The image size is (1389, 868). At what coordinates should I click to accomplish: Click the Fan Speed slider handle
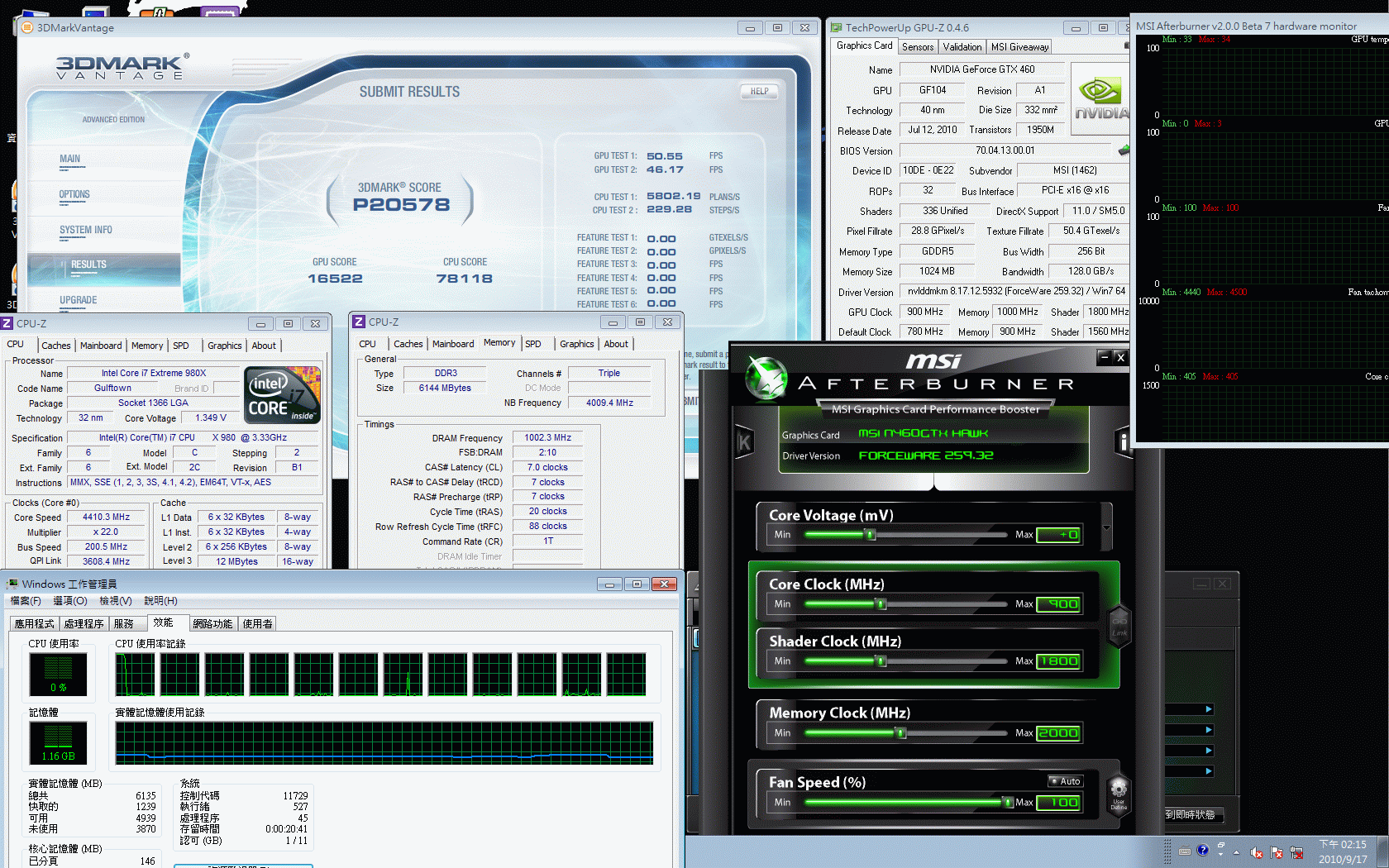tap(1008, 803)
